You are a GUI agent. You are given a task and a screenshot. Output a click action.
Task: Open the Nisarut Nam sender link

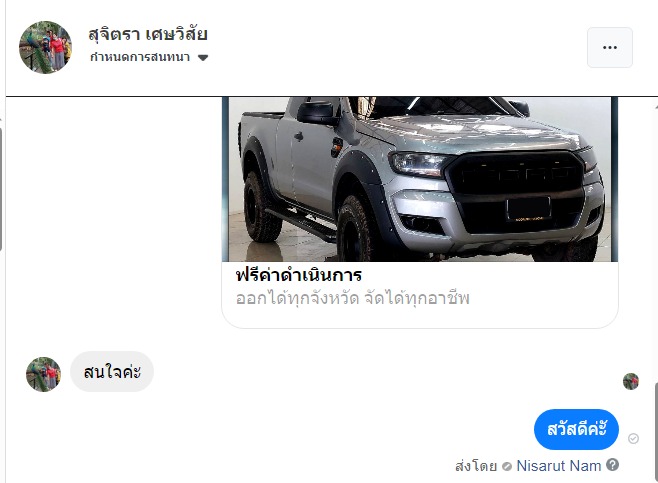coord(559,466)
